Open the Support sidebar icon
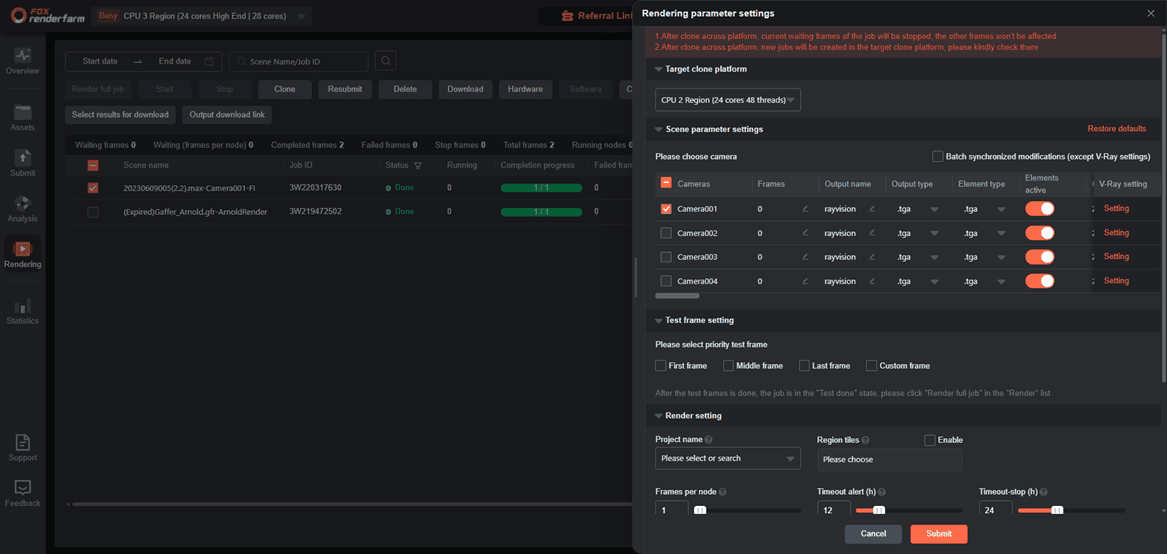This screenshot has height=554, width=1167. [x=22, y=447]
